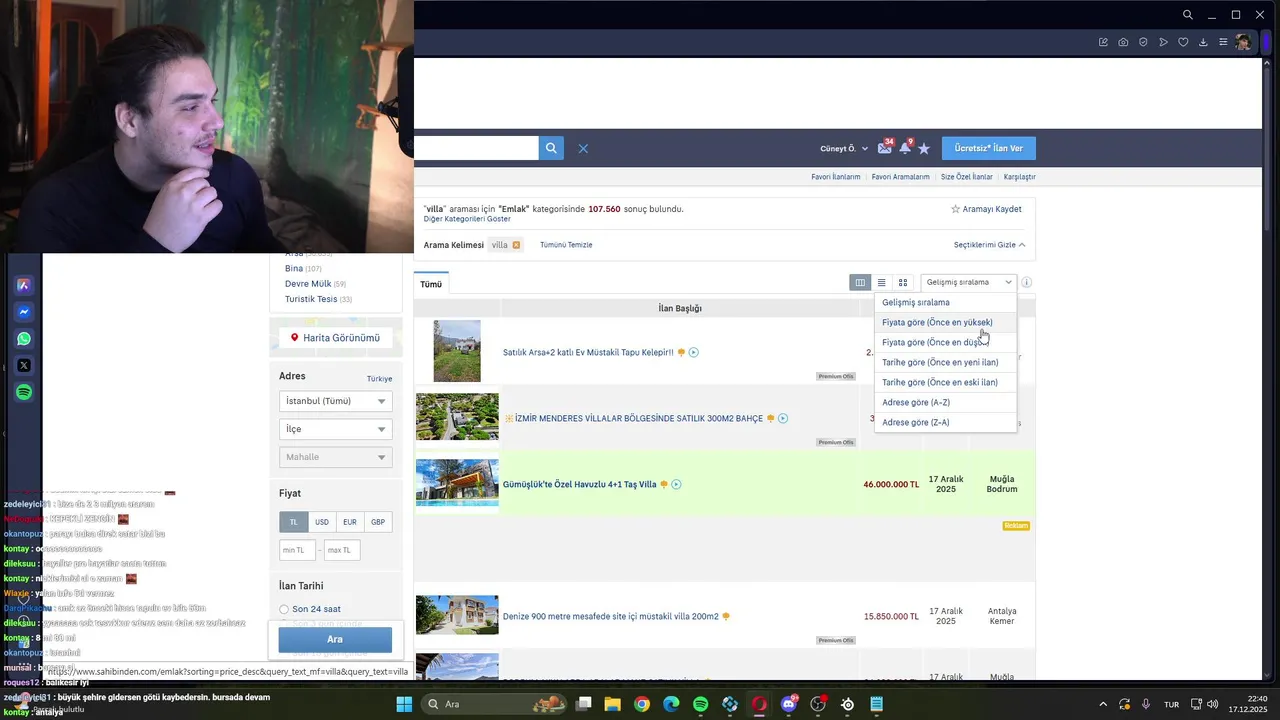
Task: Click Ücretsiz İlan Ver button
Action: coord(988,148)
